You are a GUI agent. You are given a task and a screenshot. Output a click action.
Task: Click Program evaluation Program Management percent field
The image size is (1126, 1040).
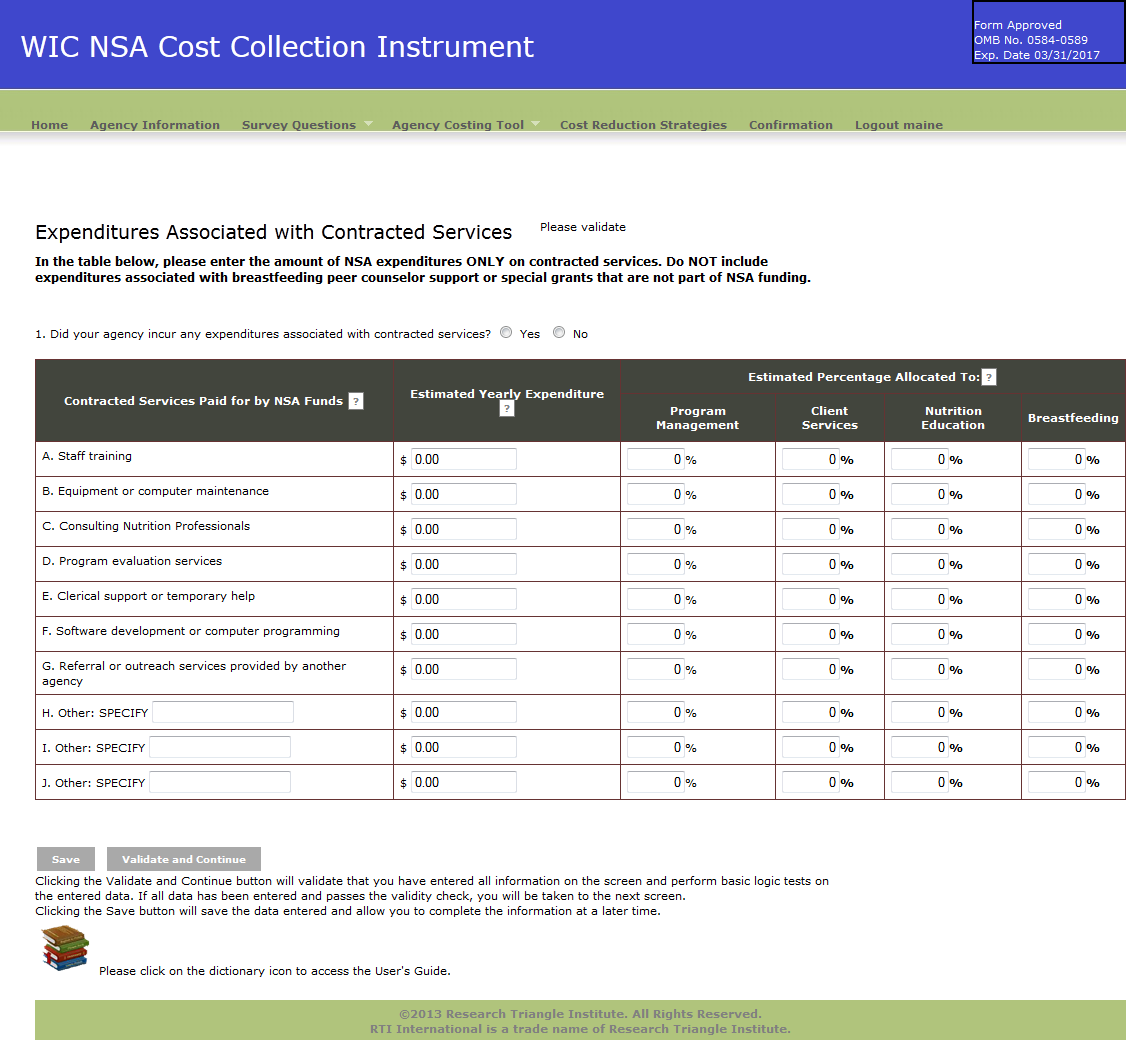pos(656,565)
